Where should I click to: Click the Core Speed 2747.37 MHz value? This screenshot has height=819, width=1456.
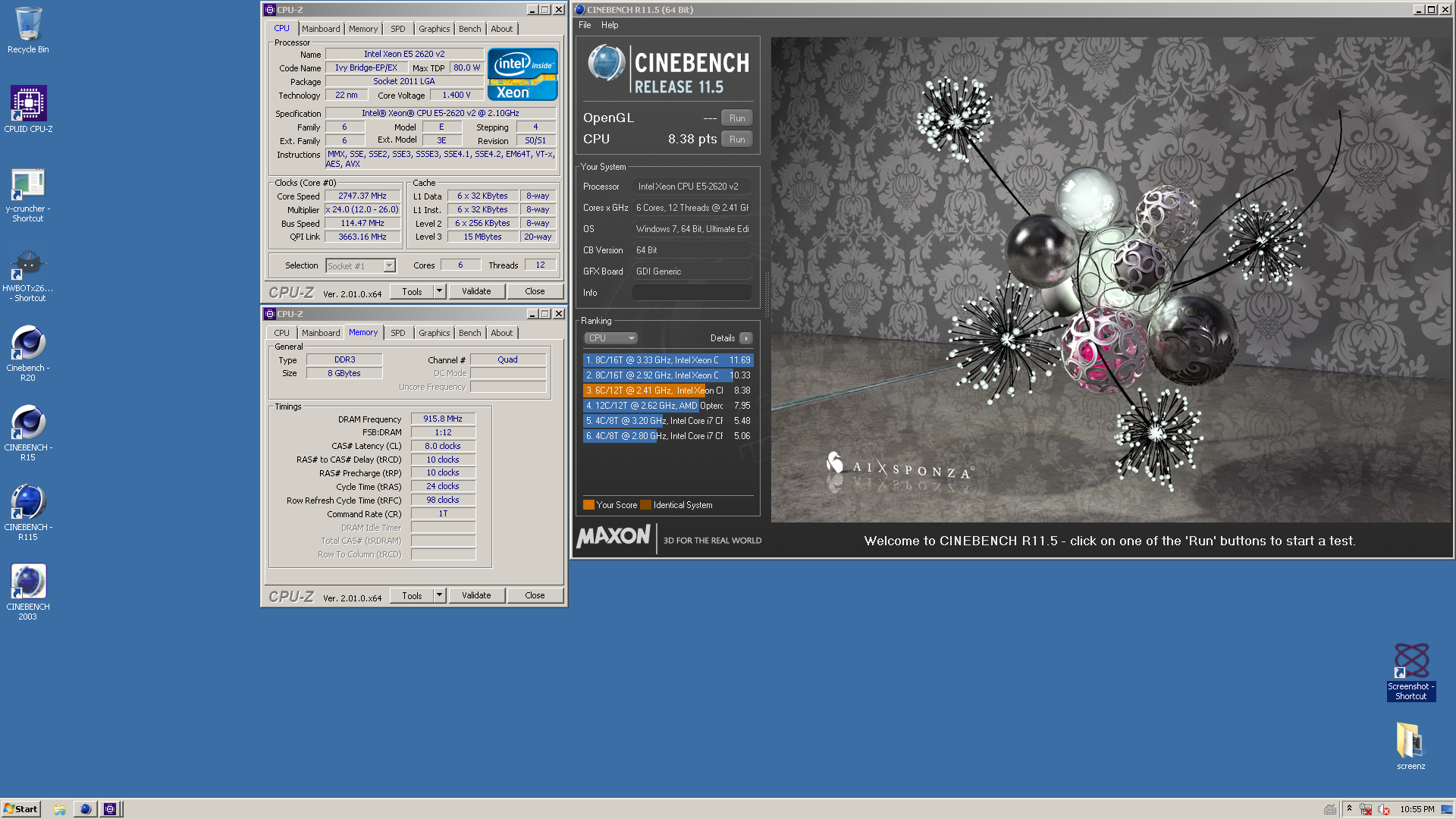tap(362, 196)
